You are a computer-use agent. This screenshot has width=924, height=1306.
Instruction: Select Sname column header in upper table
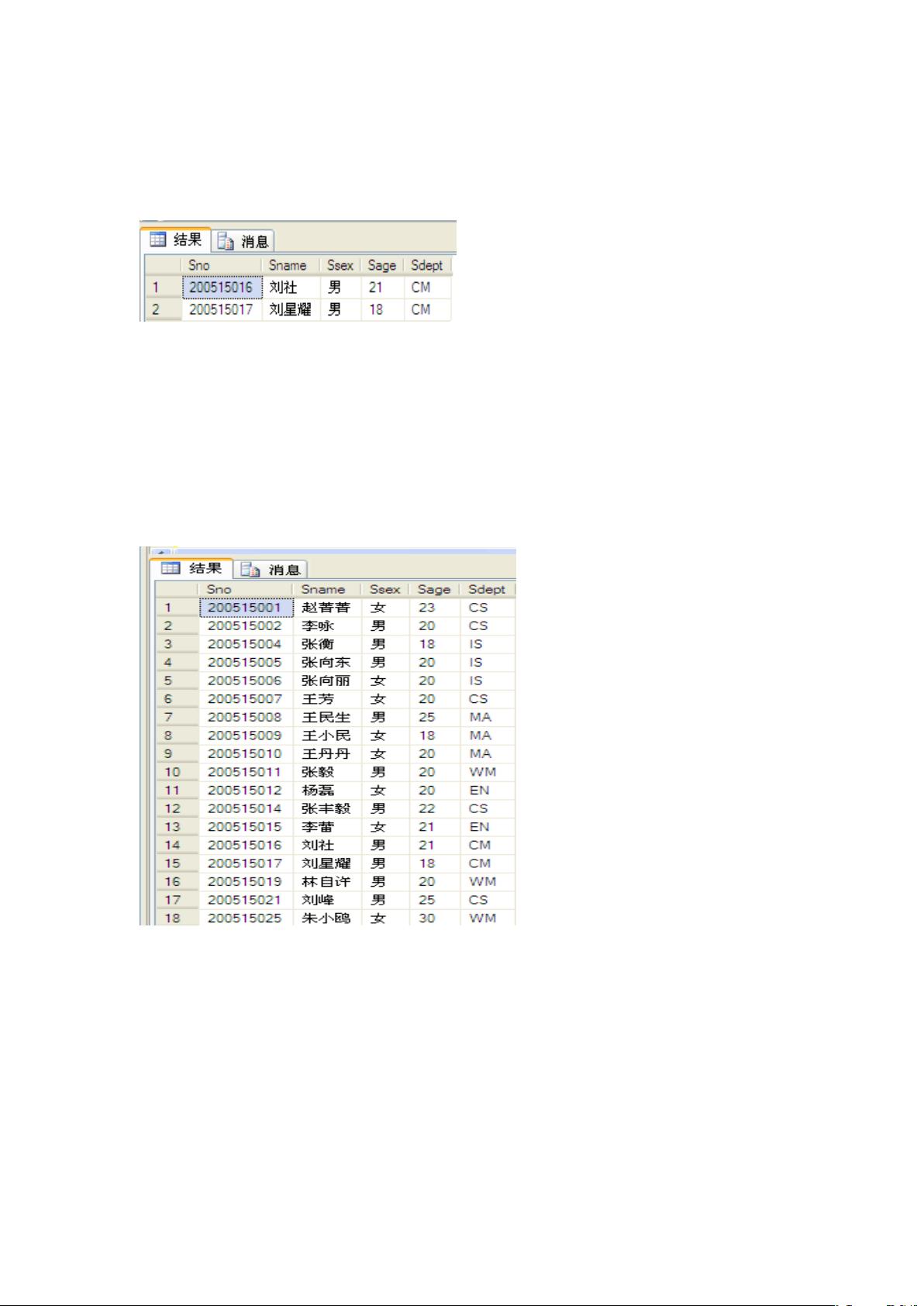pyautogui.click(x=291, y=265)
